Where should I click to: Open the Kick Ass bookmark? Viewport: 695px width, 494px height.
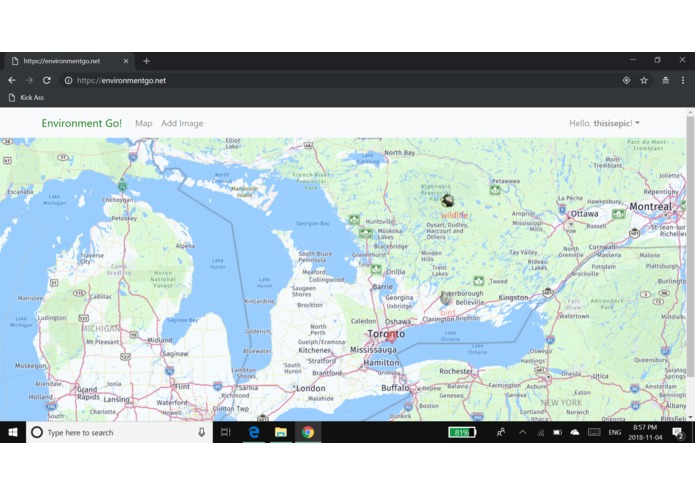pos(27,97)
